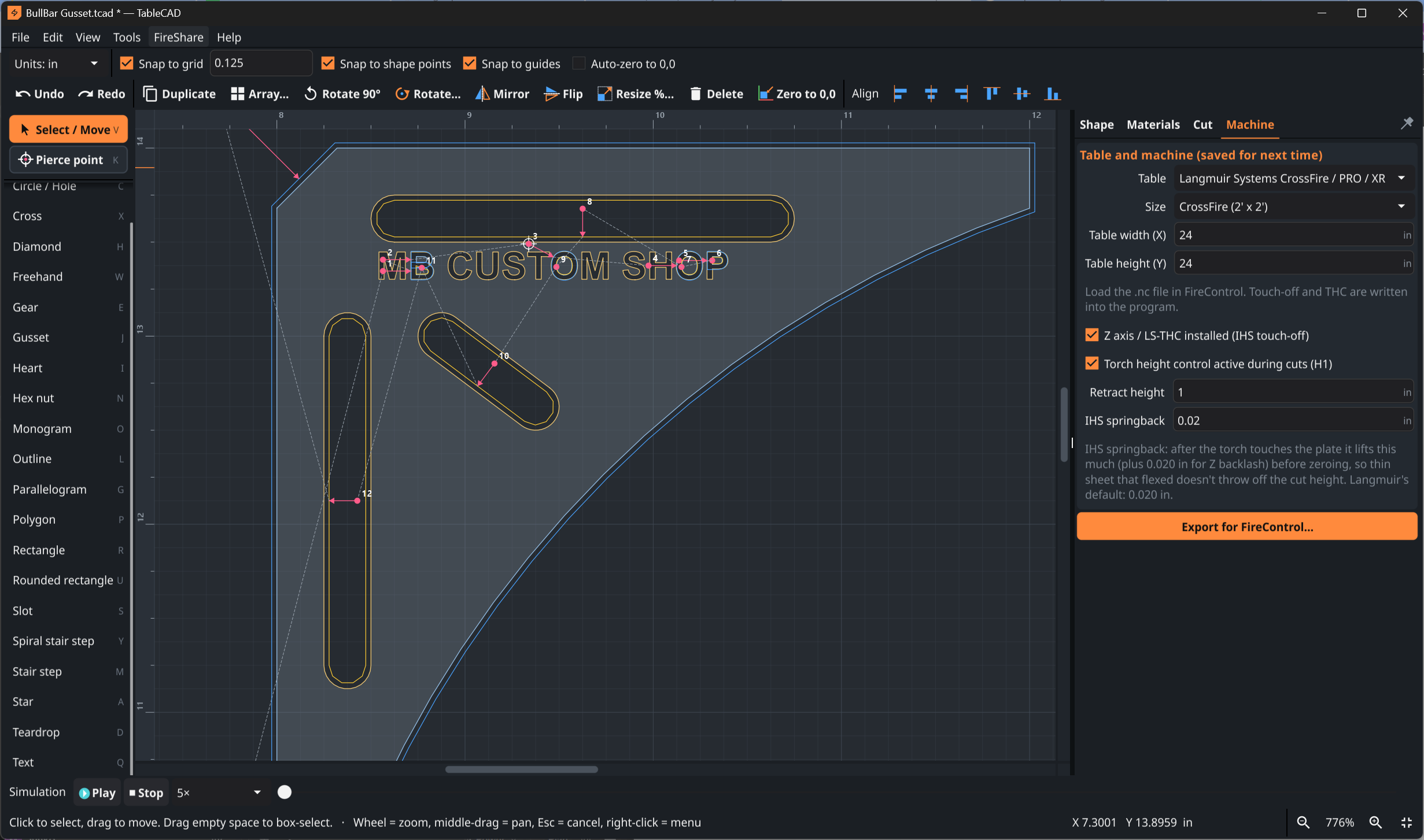Screen dimensions: 1424x840
Task: Click the Redo toolbar button
Action: [x=102, y=94]
